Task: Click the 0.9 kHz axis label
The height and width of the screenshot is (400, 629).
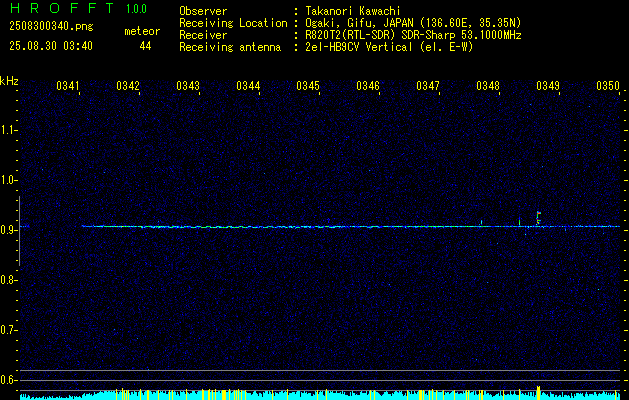Action: coord(9,230)
